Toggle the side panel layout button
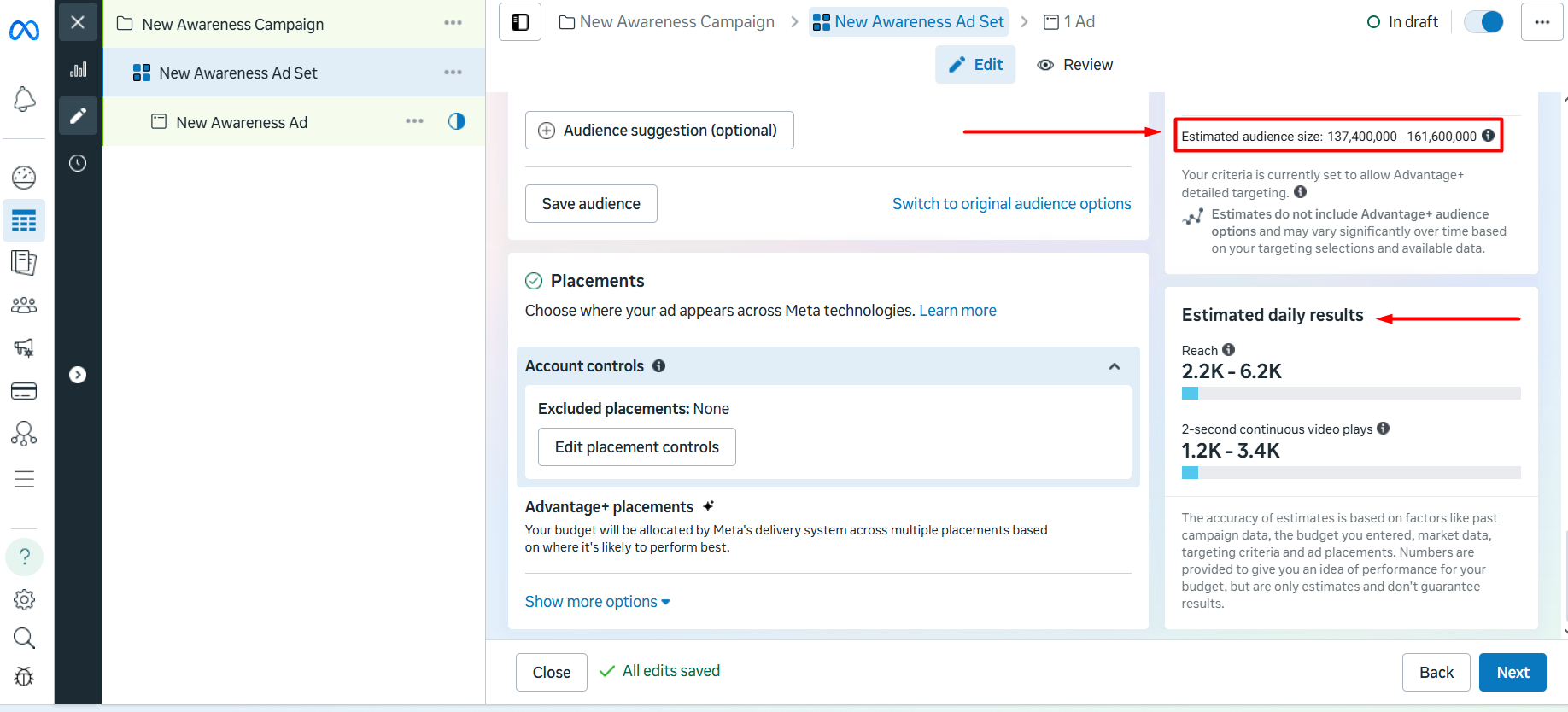 coord(520,22)
